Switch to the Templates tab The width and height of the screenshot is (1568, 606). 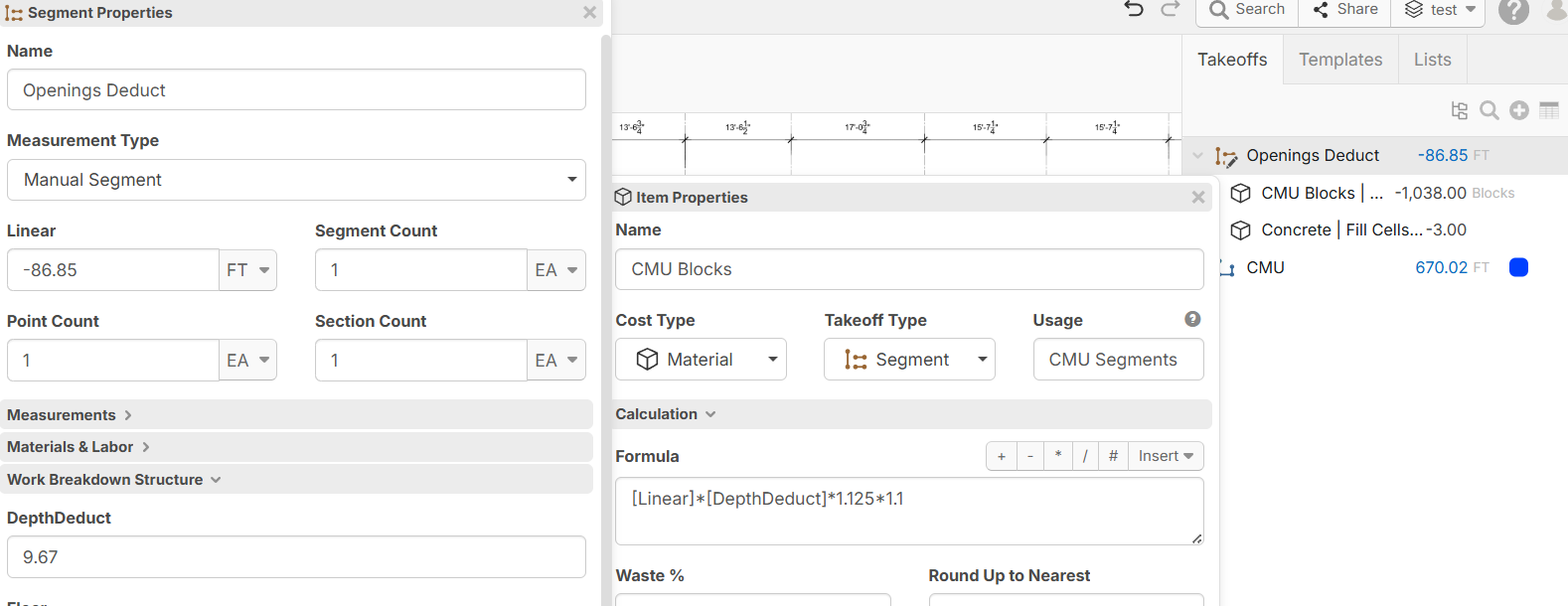[1340, 60]
